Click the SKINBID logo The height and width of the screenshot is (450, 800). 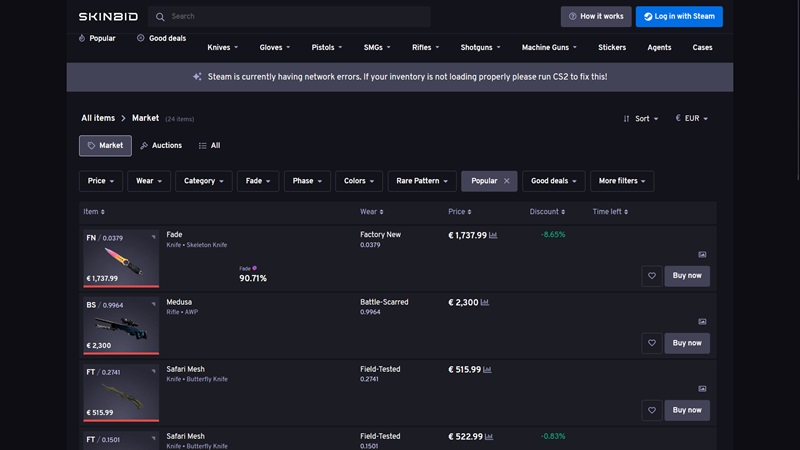(x=108, y=17)
